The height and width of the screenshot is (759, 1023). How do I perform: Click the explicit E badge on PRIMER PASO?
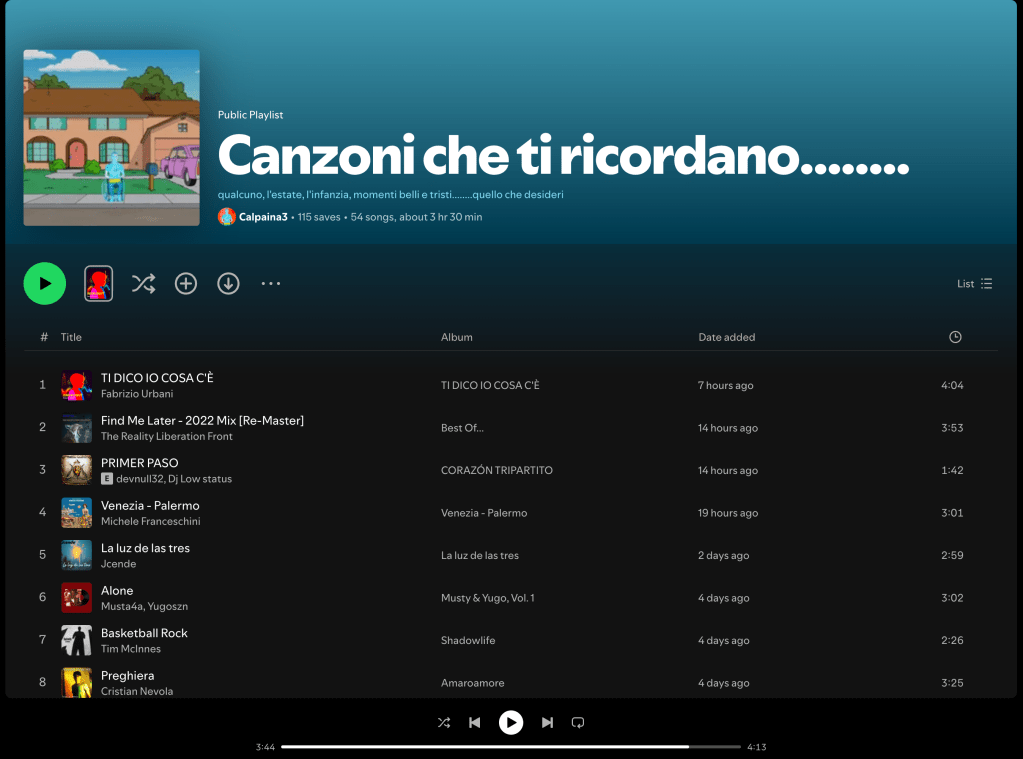click(x=107, y=478)
